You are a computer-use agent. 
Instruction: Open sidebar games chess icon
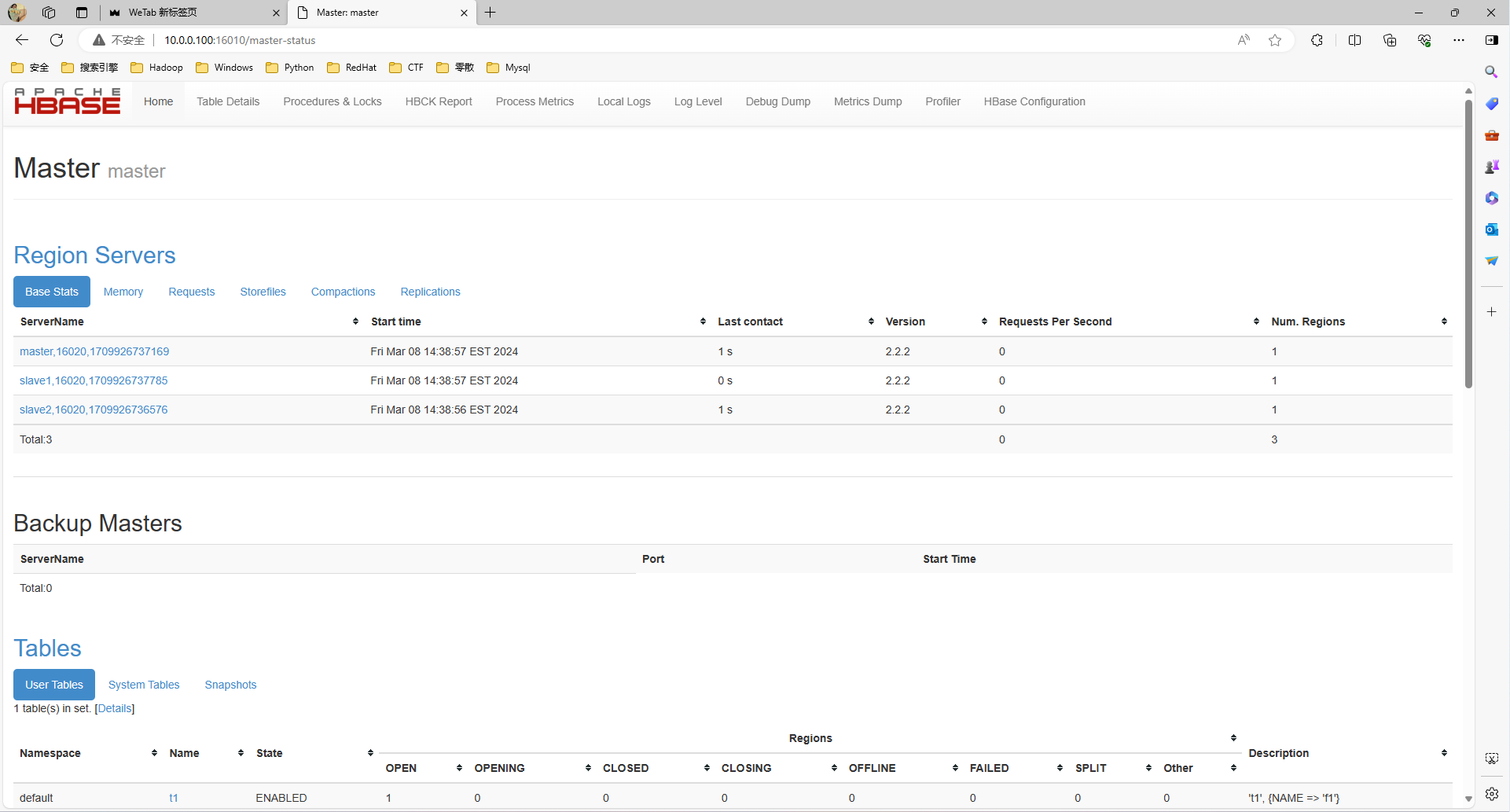[1491, 167]
